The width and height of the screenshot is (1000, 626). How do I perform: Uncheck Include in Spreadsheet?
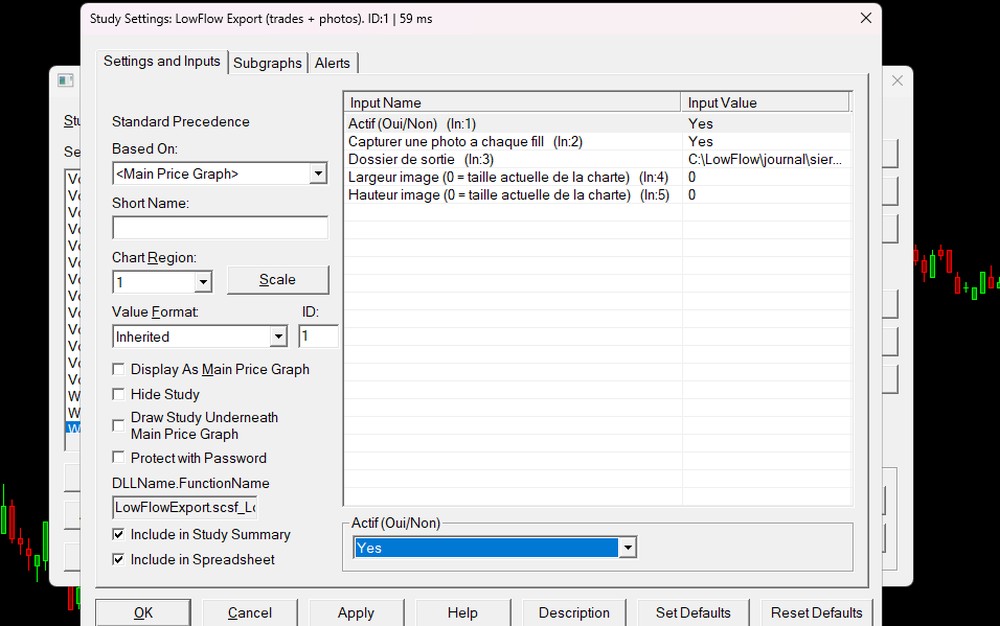click(x=118, y=559)
